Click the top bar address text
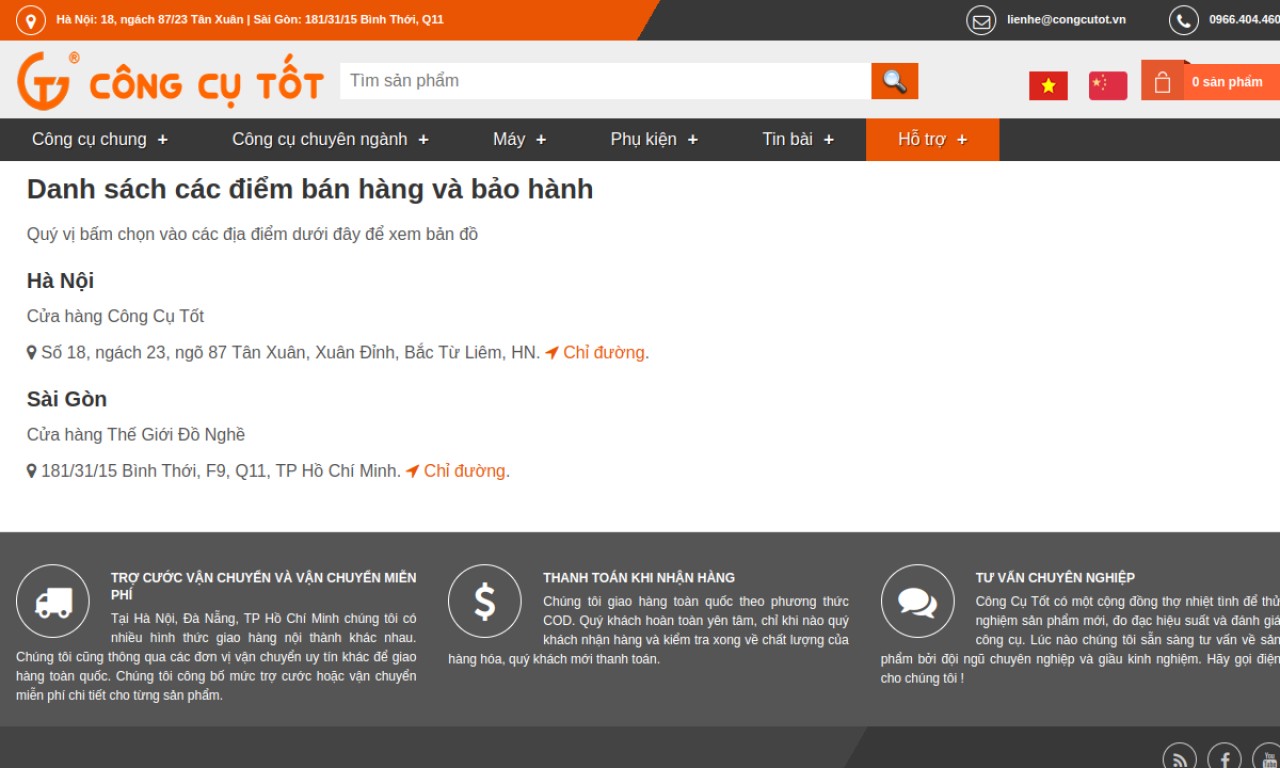Image resolution: width=1280 pixels, height=768 pixels. [x=250, y=20]
